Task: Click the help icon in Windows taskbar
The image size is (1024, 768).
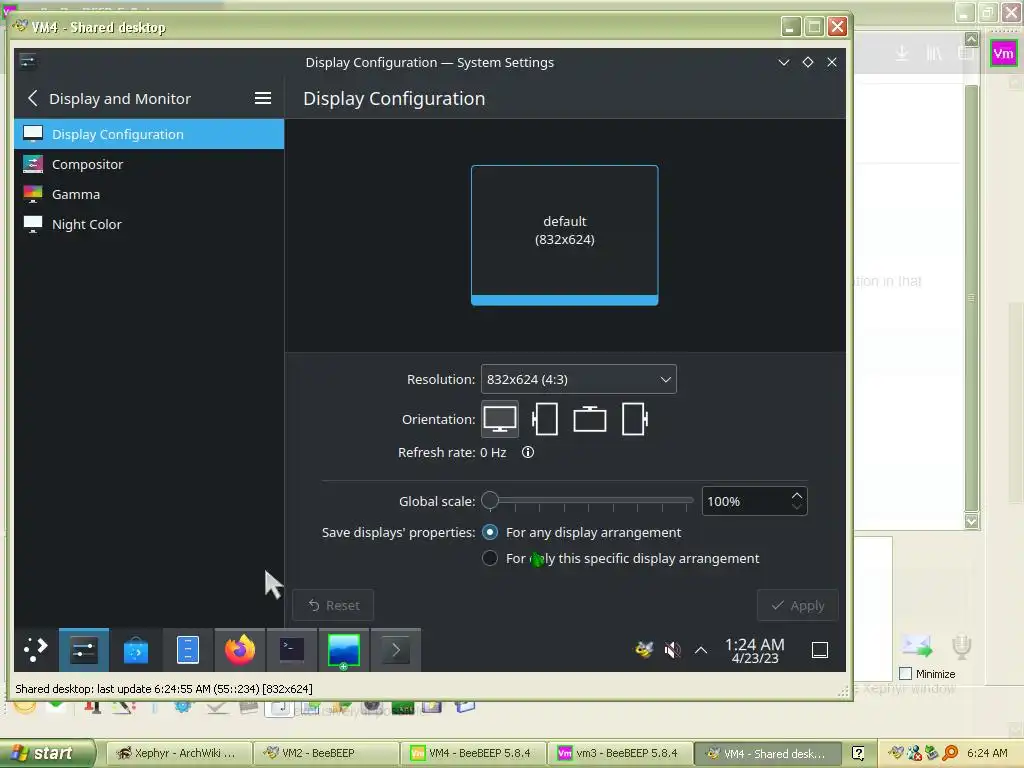Action: click(858, 753)
